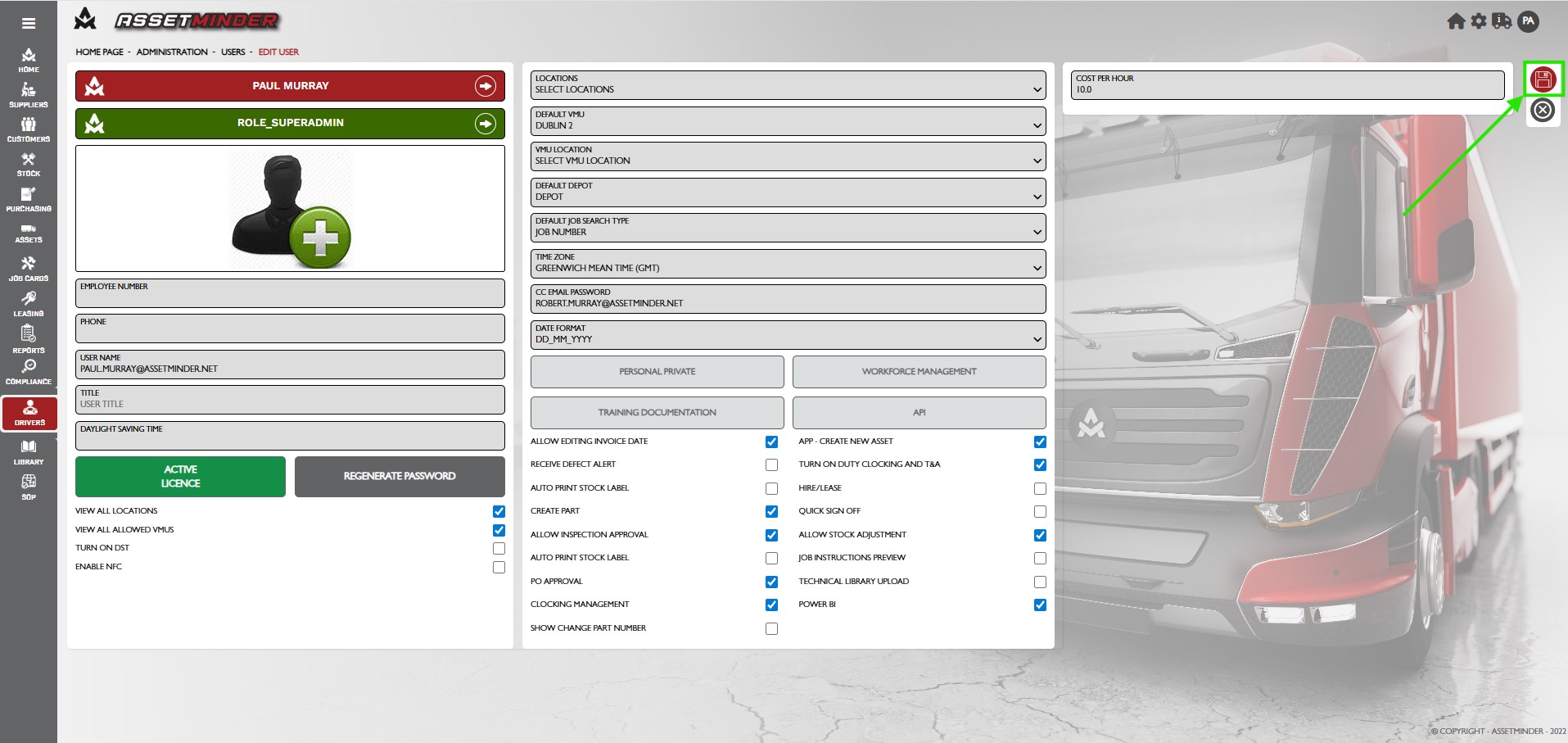Expand the Time Zone dropdown
This screenshot has height=743, width=1568.
point(788,263)
